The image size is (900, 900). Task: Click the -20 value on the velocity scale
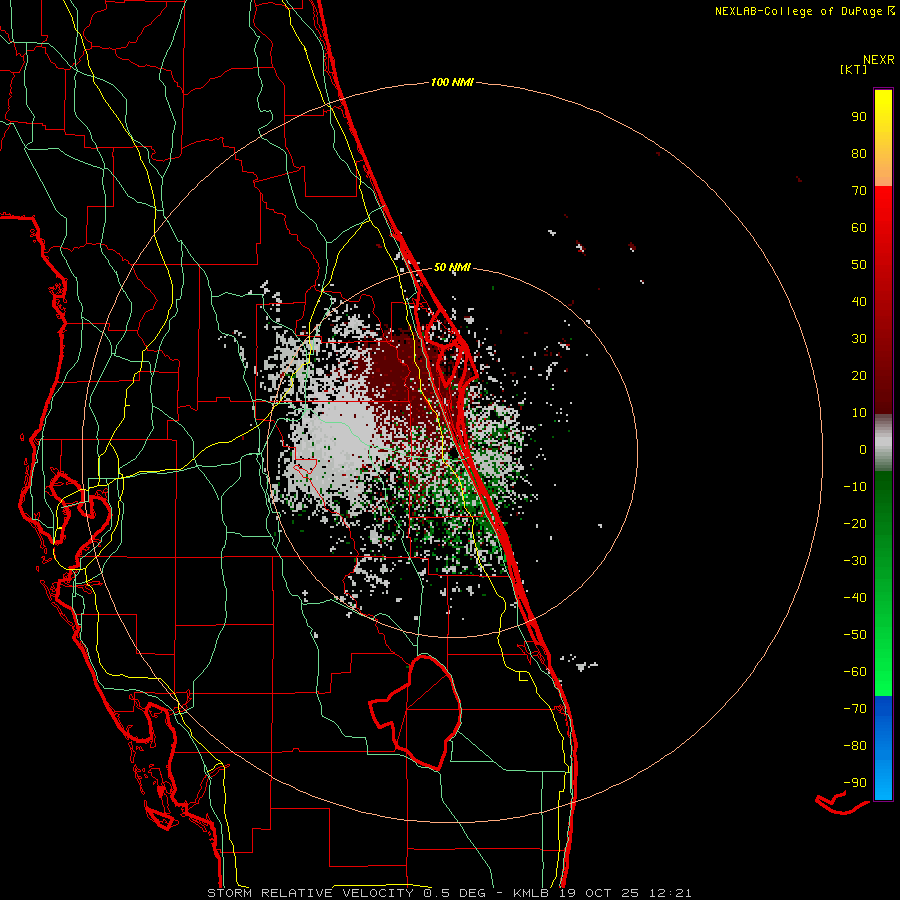855,524
